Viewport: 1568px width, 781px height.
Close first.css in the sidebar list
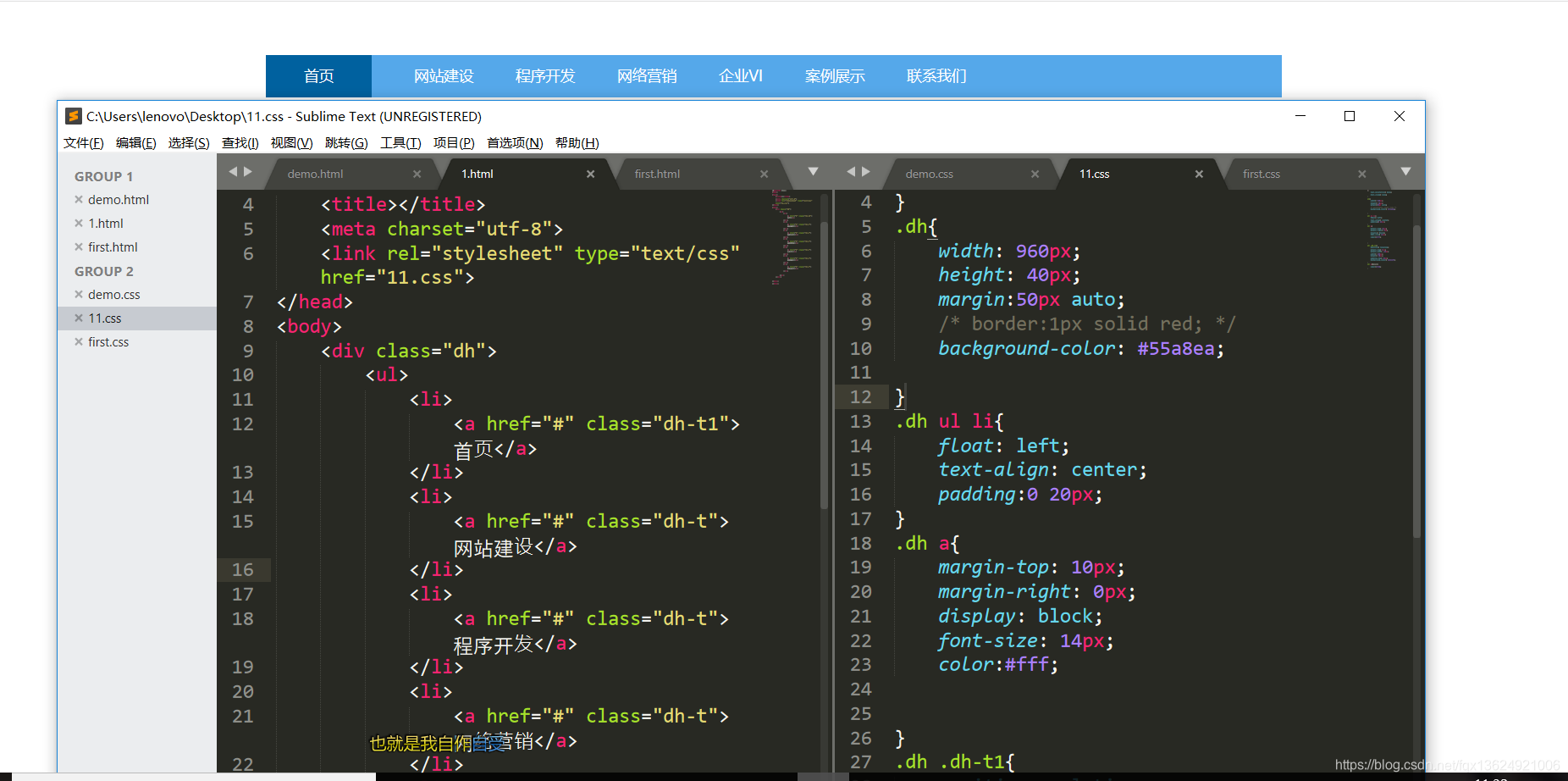pos(79,342)
